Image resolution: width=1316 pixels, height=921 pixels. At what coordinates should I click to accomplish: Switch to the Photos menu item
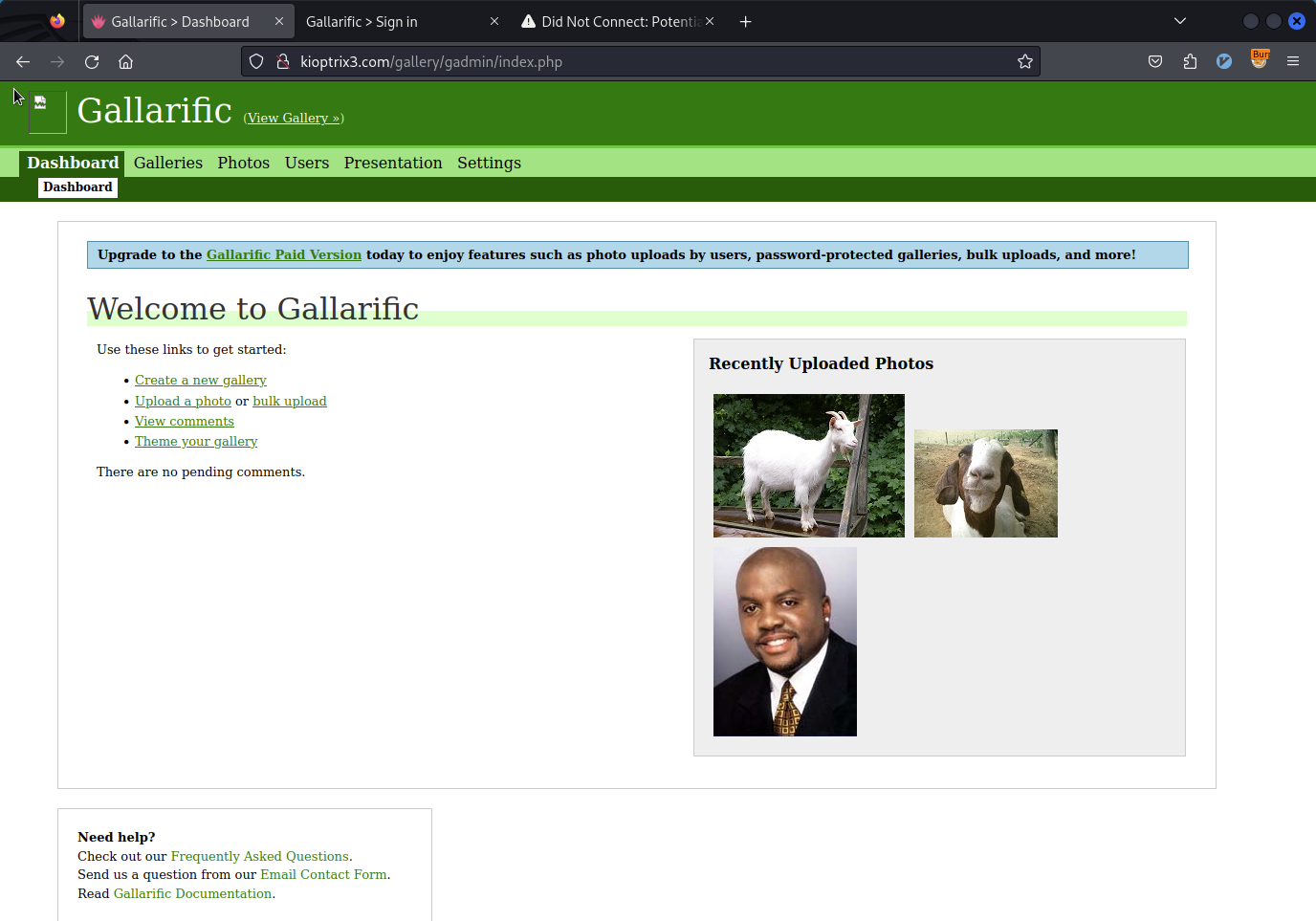pos(243,163)
